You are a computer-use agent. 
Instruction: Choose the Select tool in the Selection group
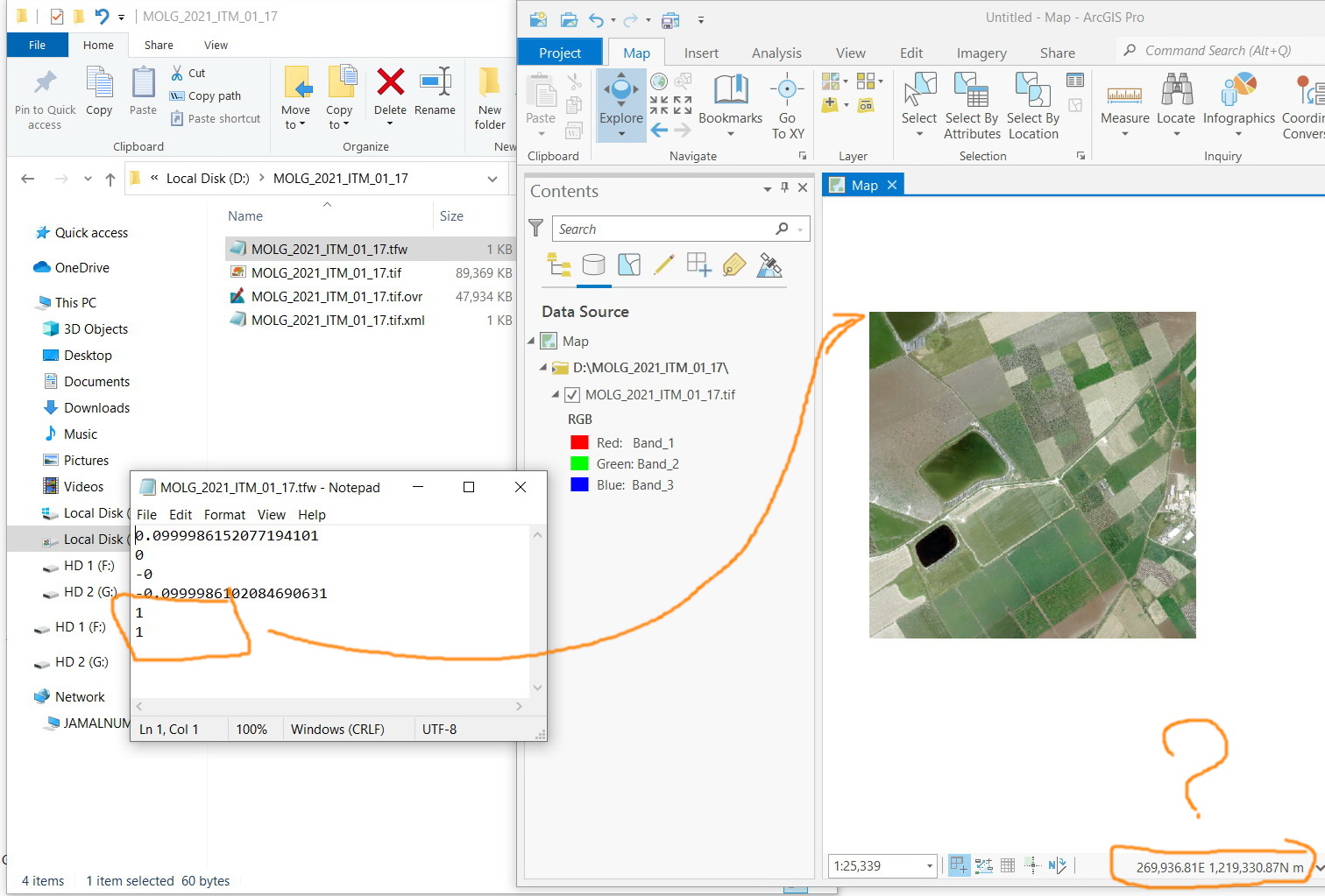(x=918, y=105)
